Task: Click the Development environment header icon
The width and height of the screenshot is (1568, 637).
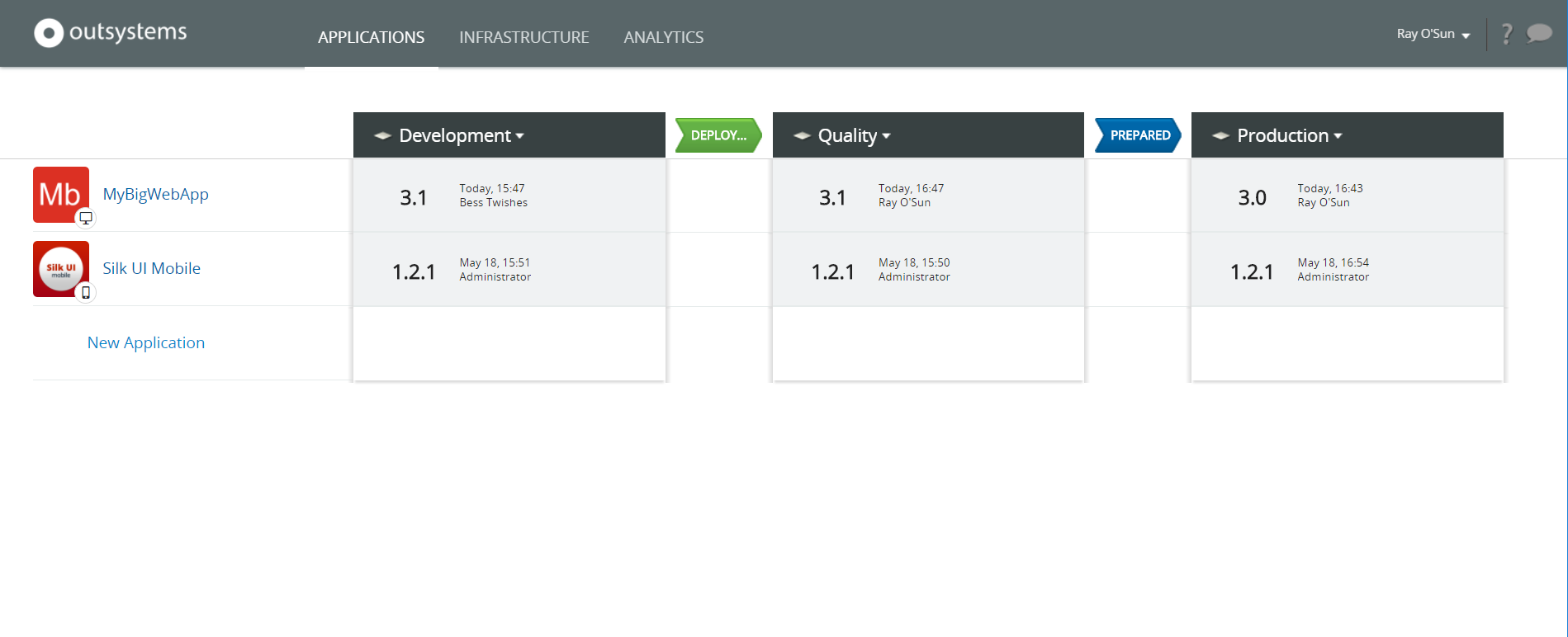Action: [x=382, y=136]
